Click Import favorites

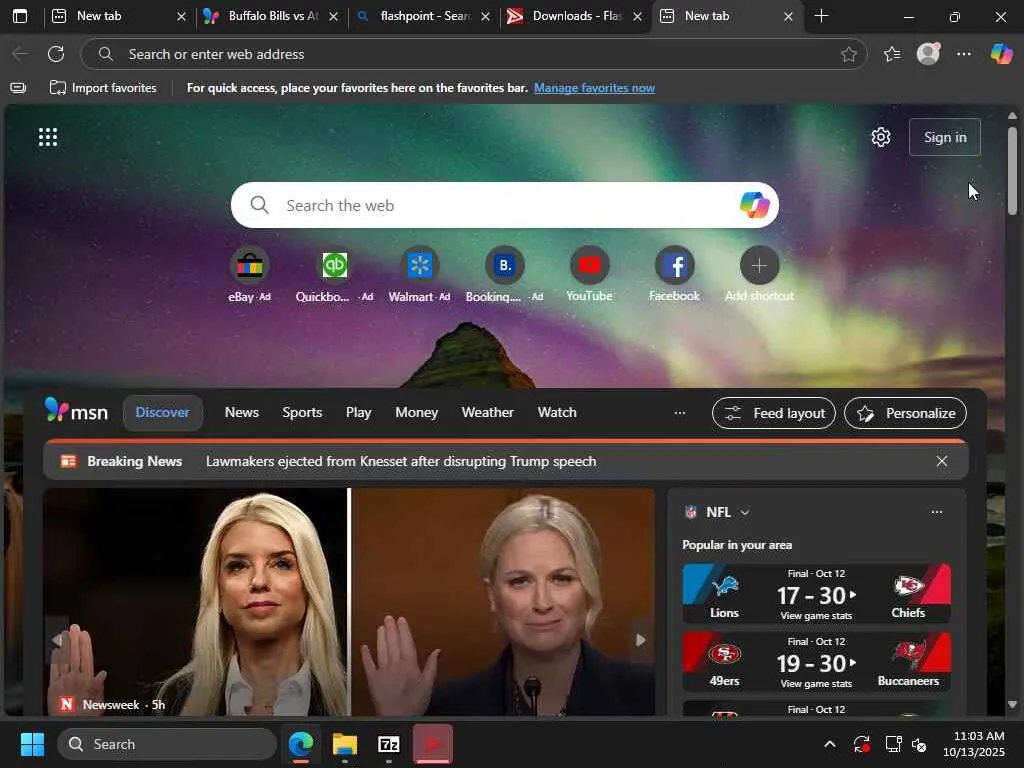pos(103,88)
